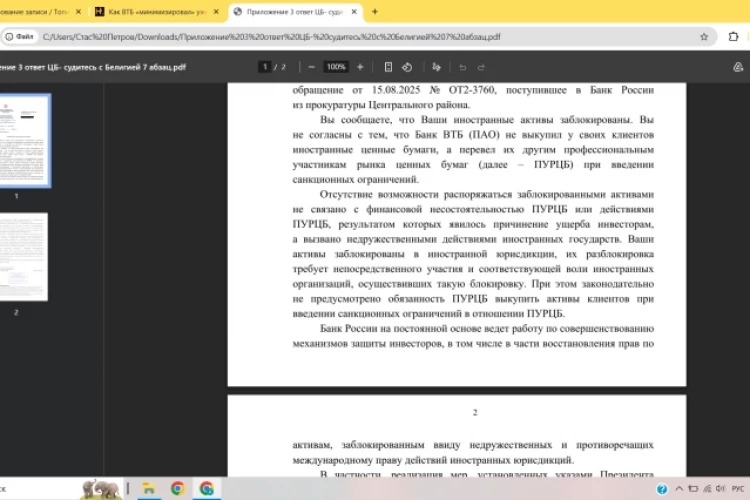Click the 100% zoom level field

[x=336, y=67]
